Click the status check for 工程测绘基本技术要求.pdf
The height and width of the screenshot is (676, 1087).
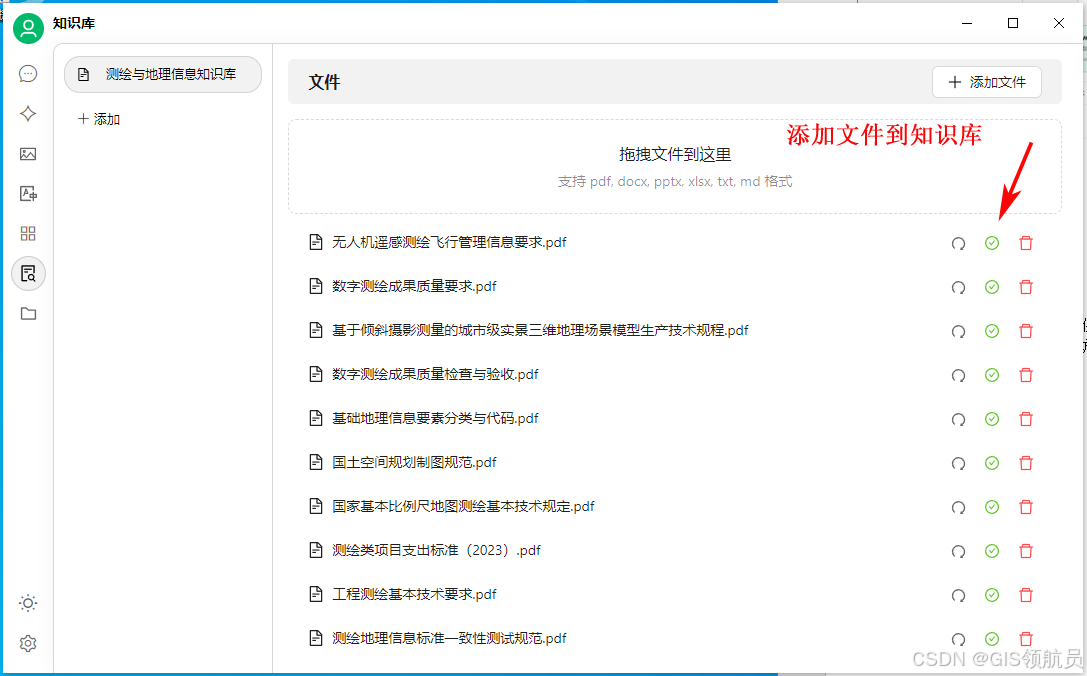992,595
